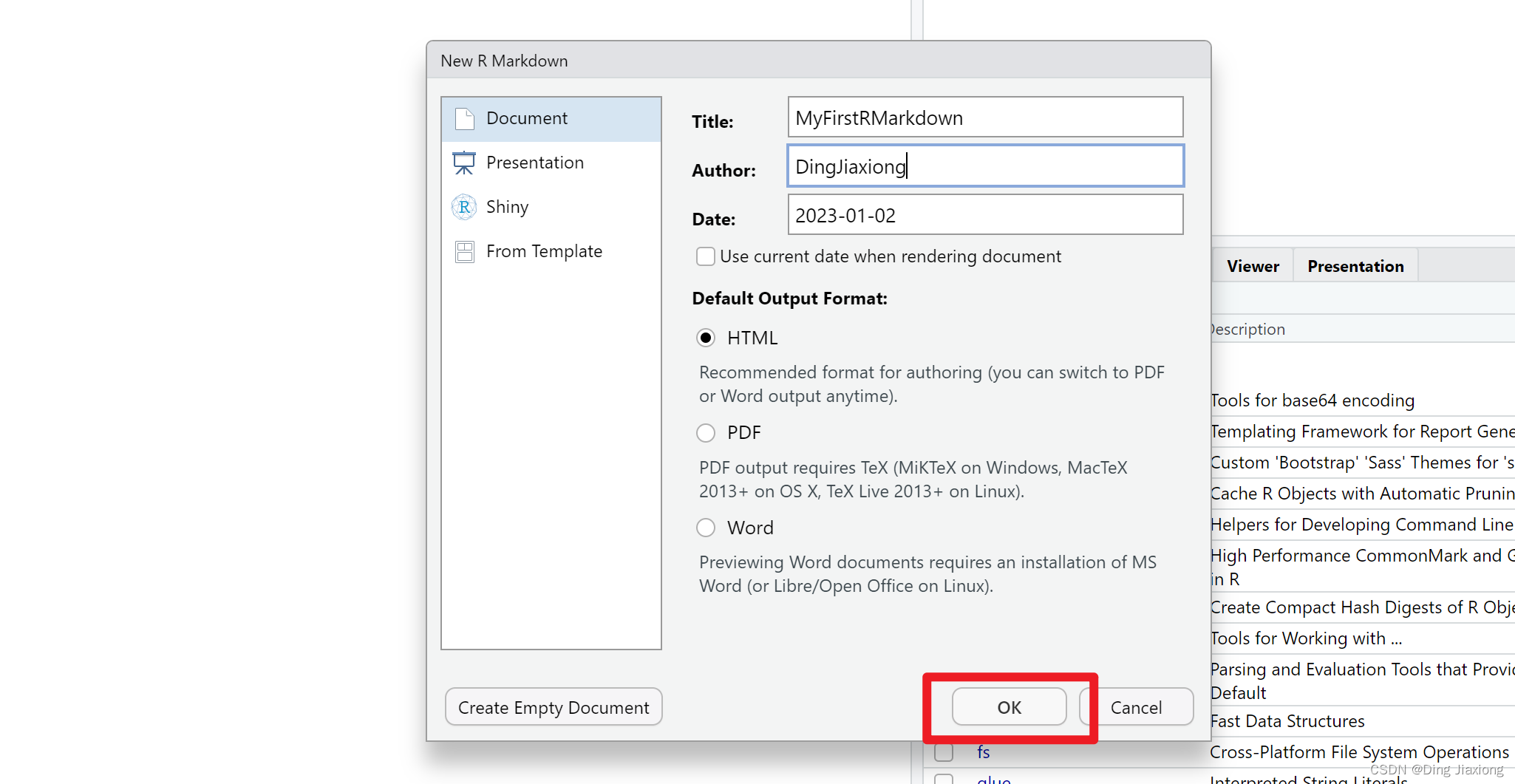This screenshot has width=1515, height=784.
Task: Click 'High Performance CommonMark' row
Action: [x=1363, y=566]
